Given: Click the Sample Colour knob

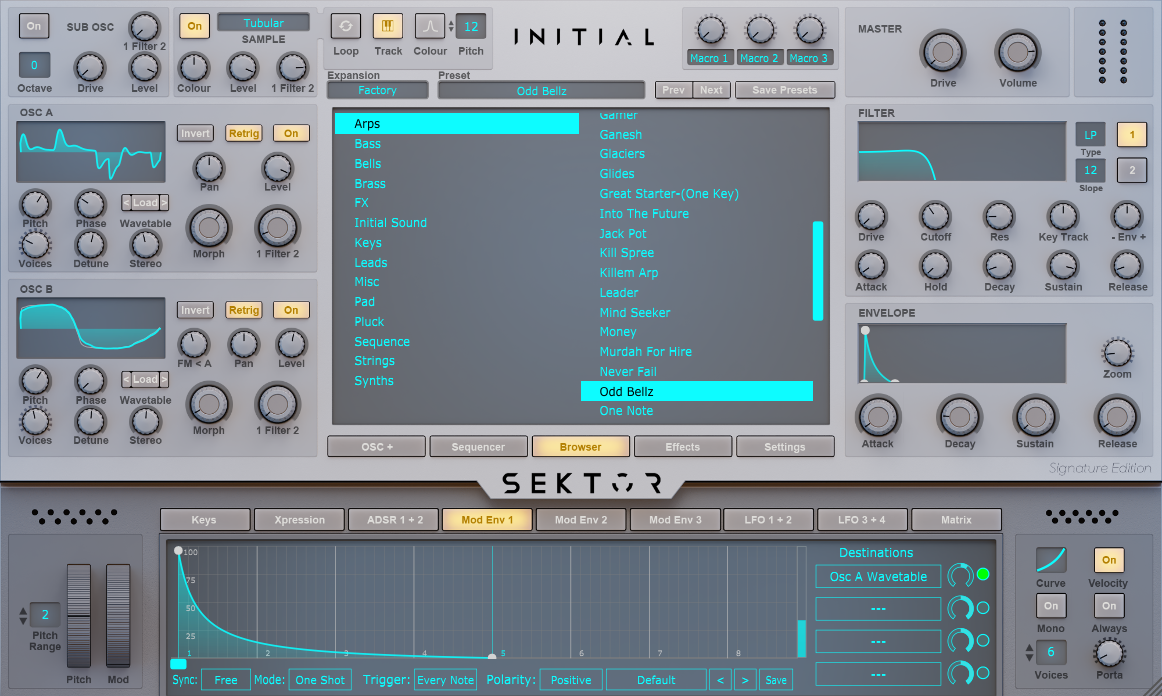Looking at the screenshot, I should [193, 68].
